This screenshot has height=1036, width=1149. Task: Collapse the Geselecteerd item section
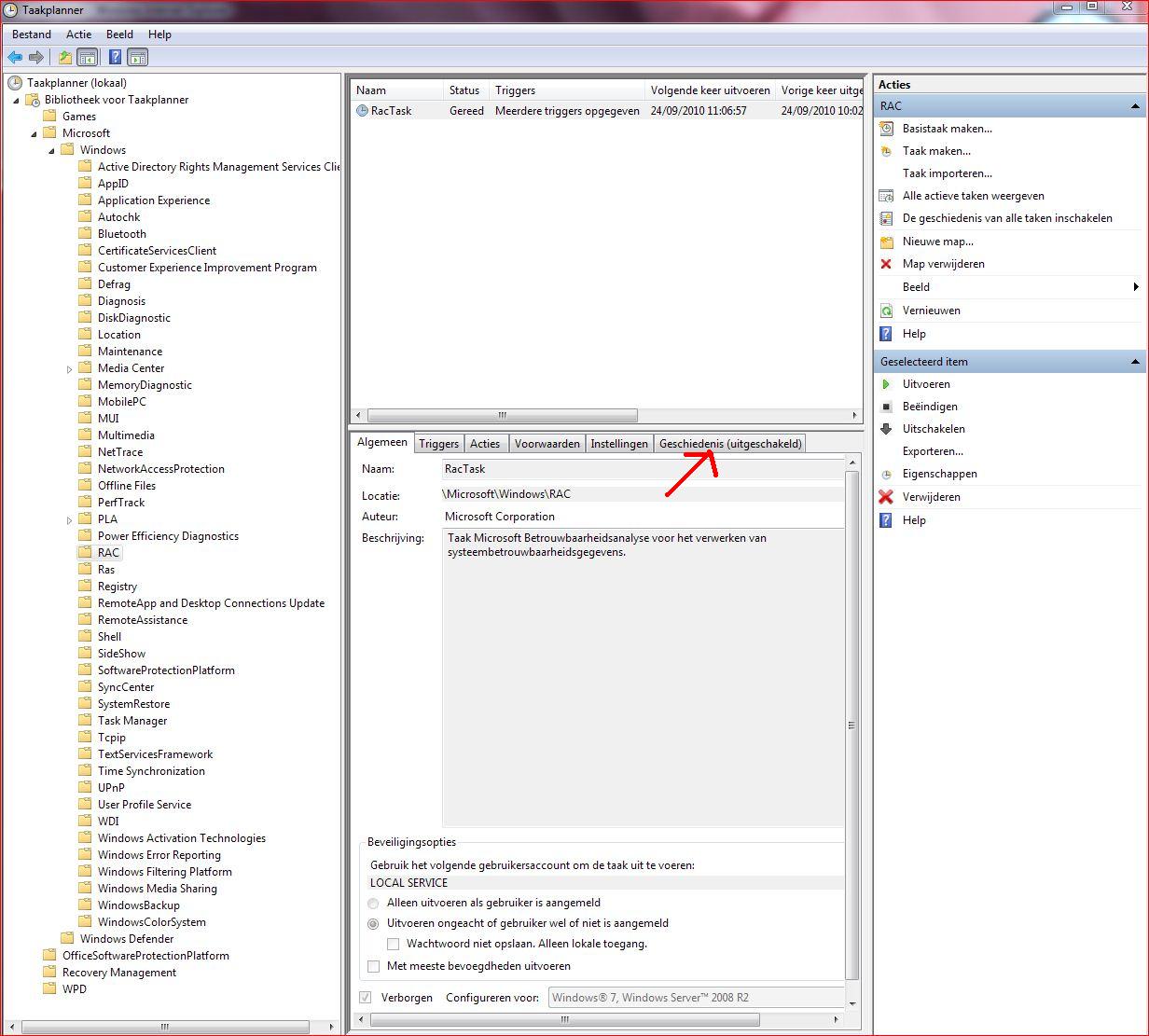[1135, 362]
